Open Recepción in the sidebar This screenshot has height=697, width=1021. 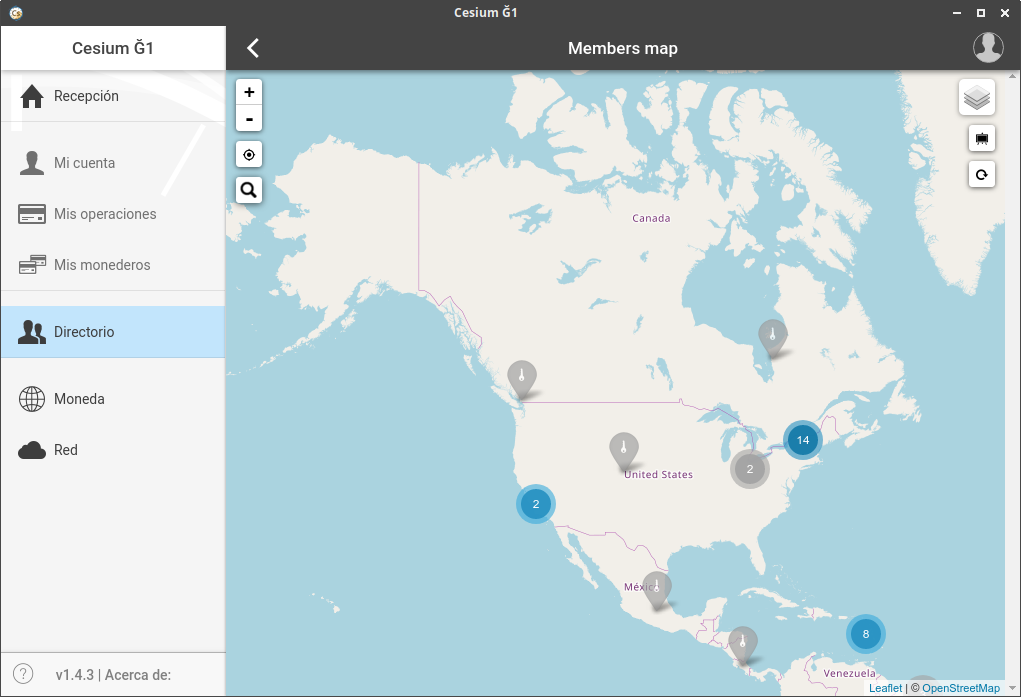pyautogui.click(x=113, y=96)
